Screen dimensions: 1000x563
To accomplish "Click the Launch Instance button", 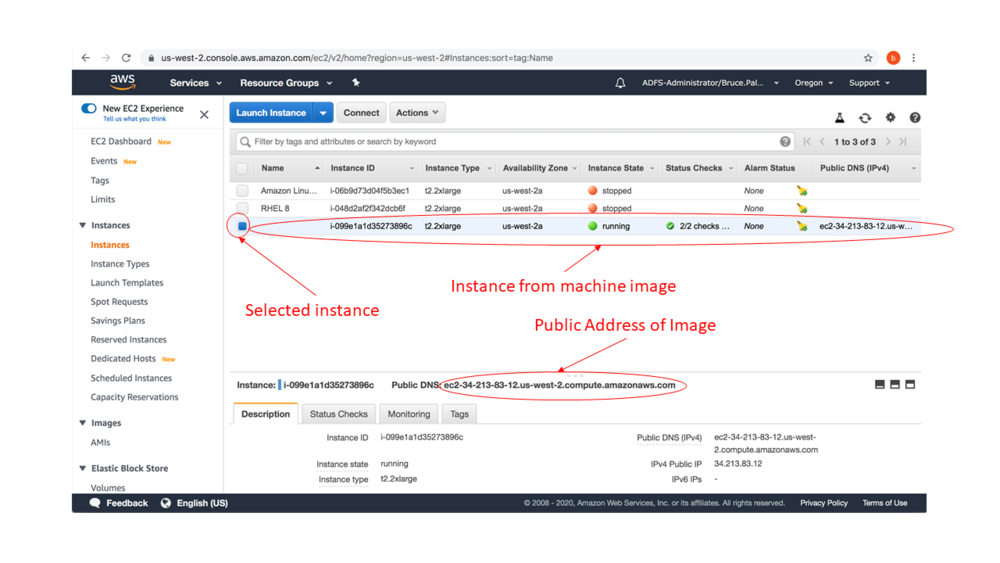I will click(271, 113).
